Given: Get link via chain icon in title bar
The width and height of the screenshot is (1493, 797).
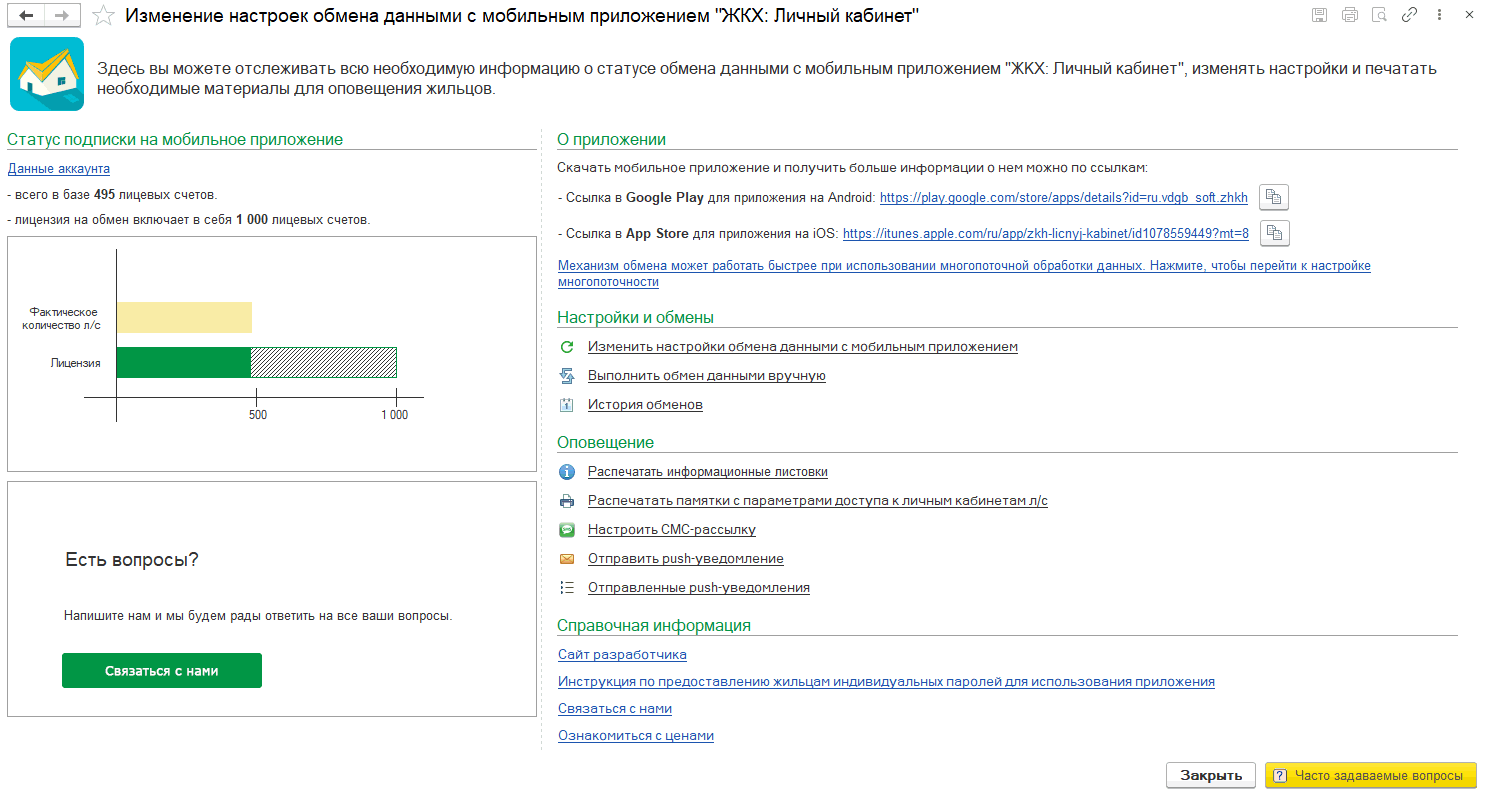Looking at the screenshot, I should tap(1409, 15).
